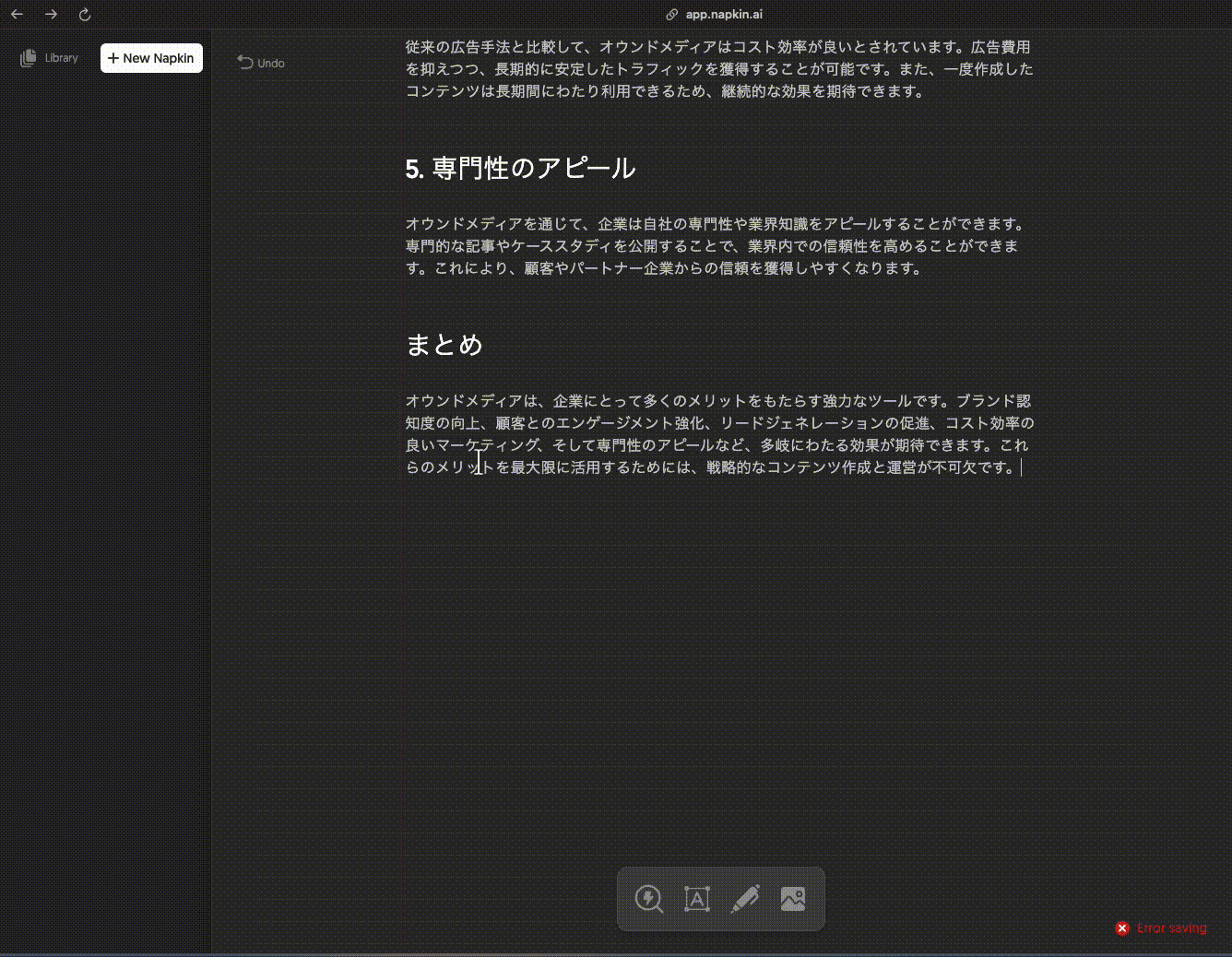The height and width of the screenshot is (957, 1232).
Task: Click the まとめ heading
Action: (x=444, y=345)
